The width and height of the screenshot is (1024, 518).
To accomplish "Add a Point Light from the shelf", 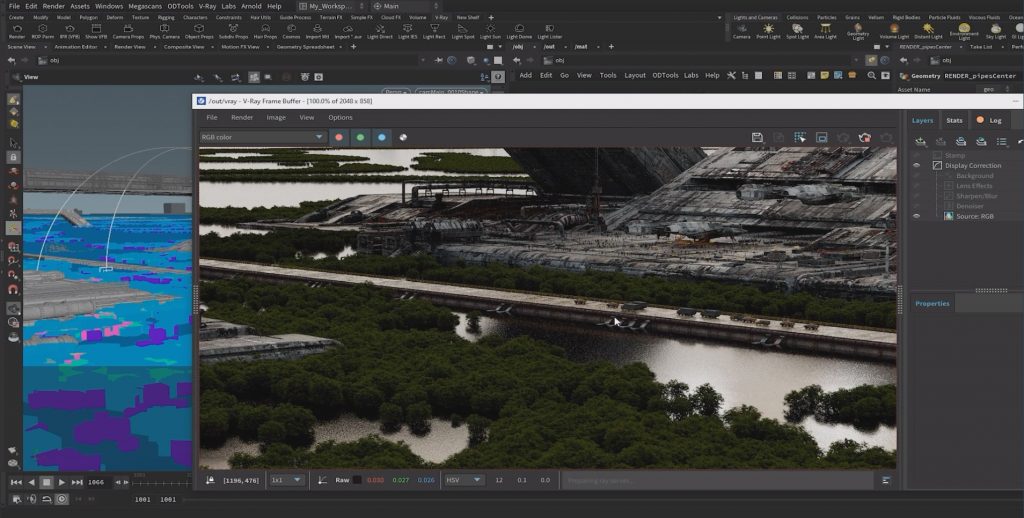I will pos(769,30).
